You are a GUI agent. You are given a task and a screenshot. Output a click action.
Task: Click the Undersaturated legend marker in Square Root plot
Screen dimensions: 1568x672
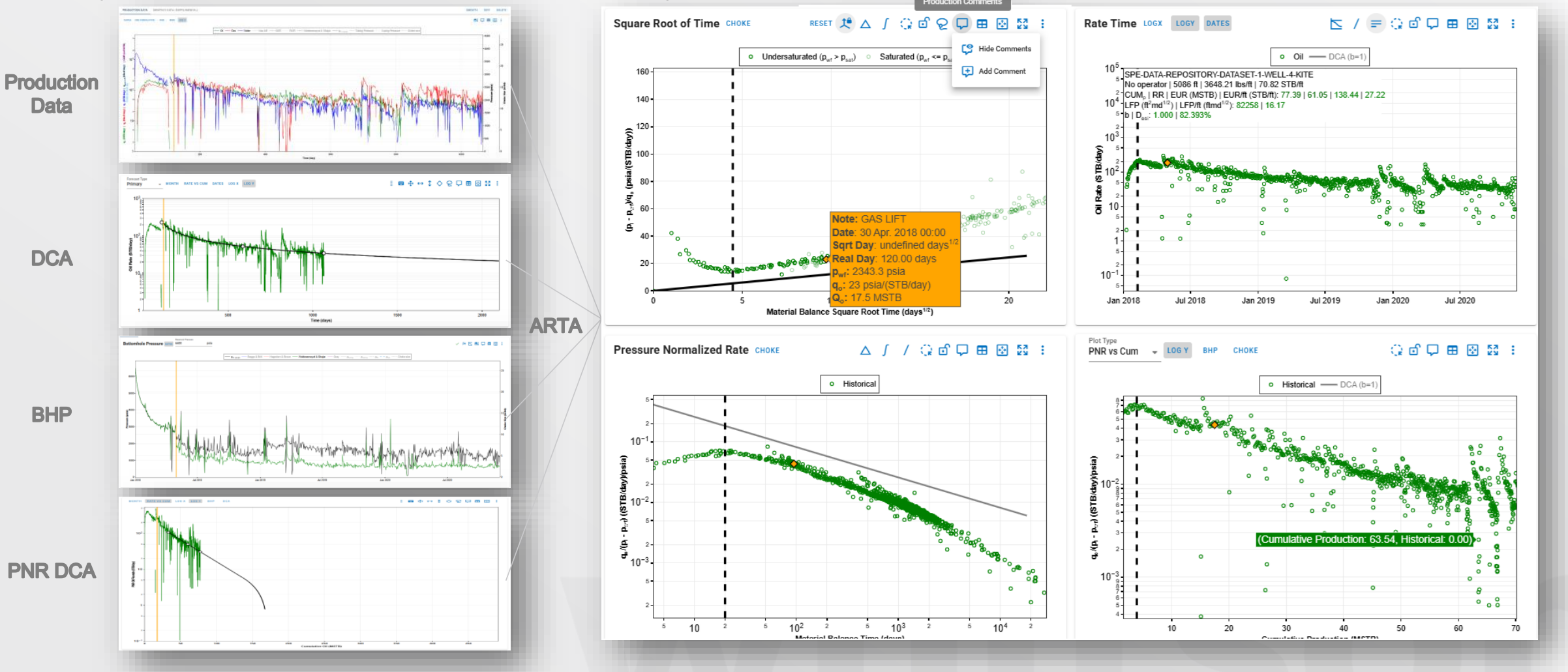click(x=751, y=57)
